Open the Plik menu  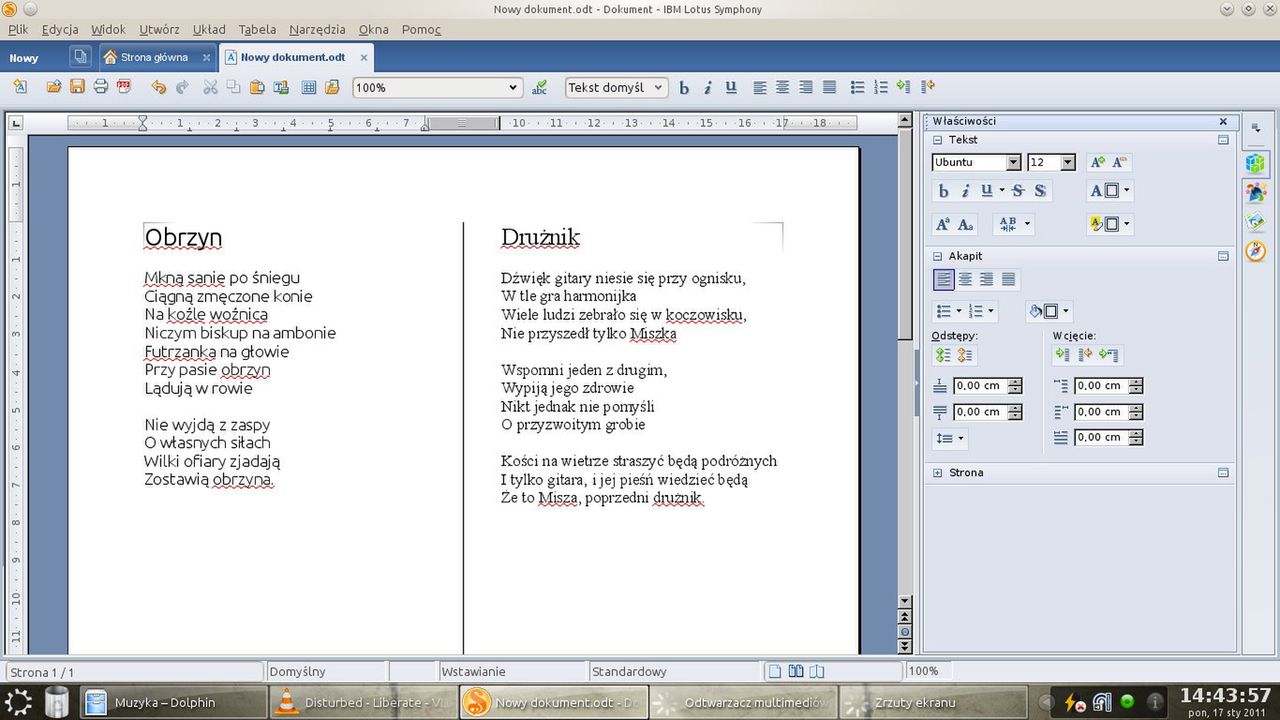tap(18, 29)
